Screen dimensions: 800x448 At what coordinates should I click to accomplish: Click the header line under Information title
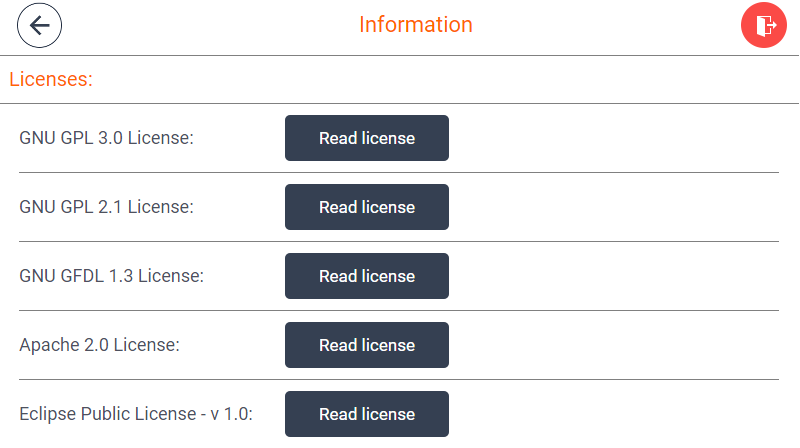point(399,55)
